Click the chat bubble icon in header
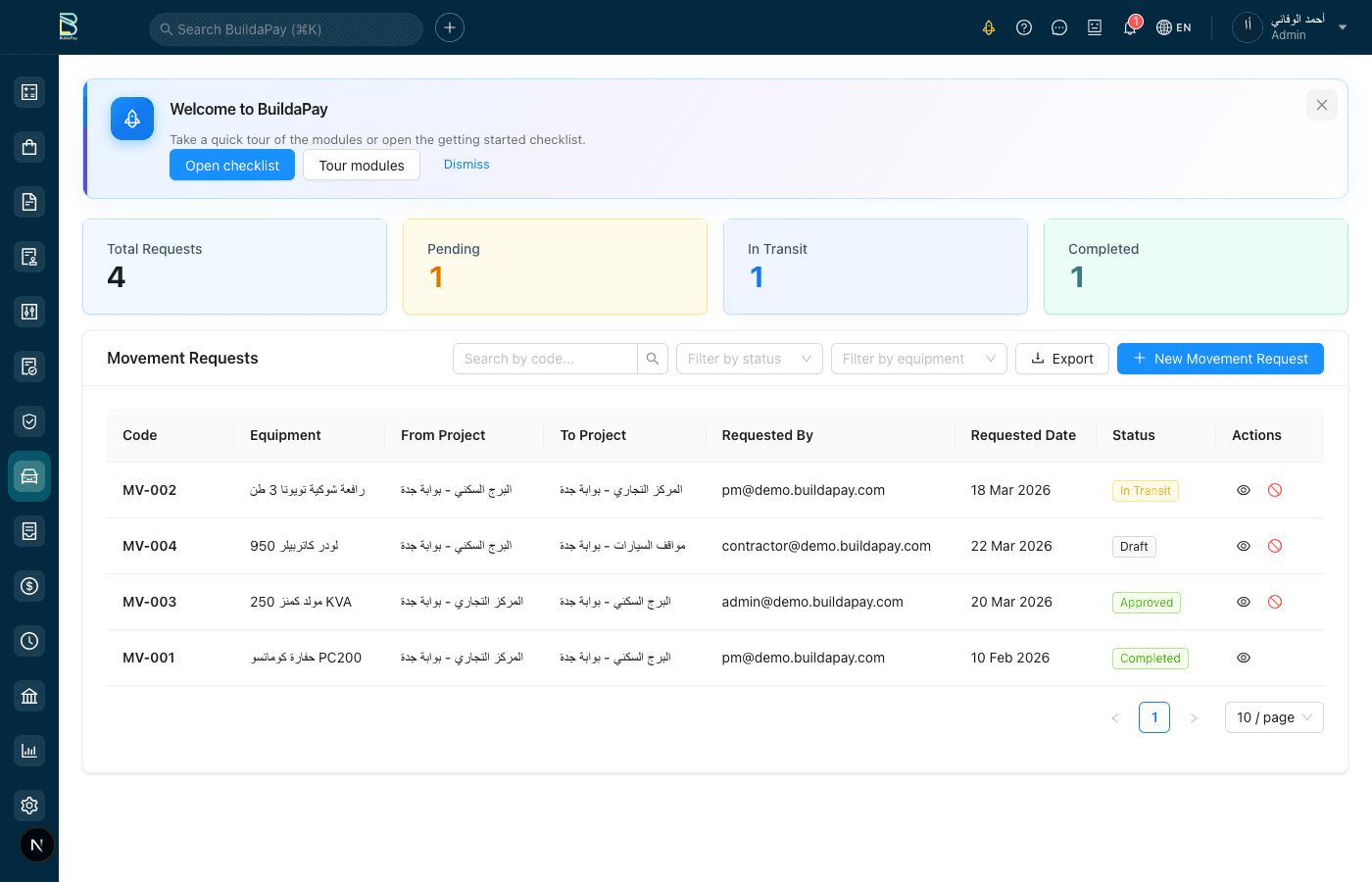This screenshot has height=882, width=1372. (x=1059, y=27)
